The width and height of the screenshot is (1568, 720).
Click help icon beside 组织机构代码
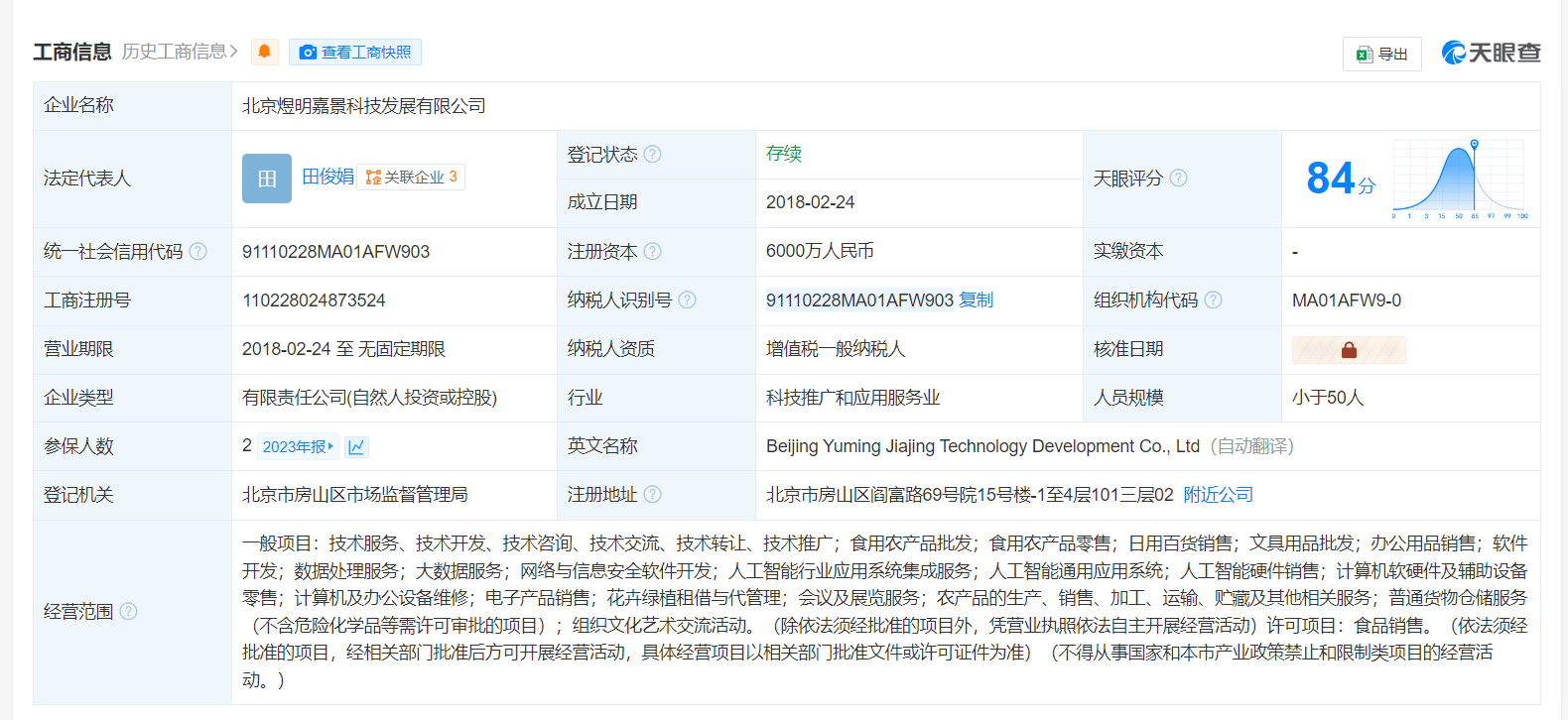pos(1213,300)
